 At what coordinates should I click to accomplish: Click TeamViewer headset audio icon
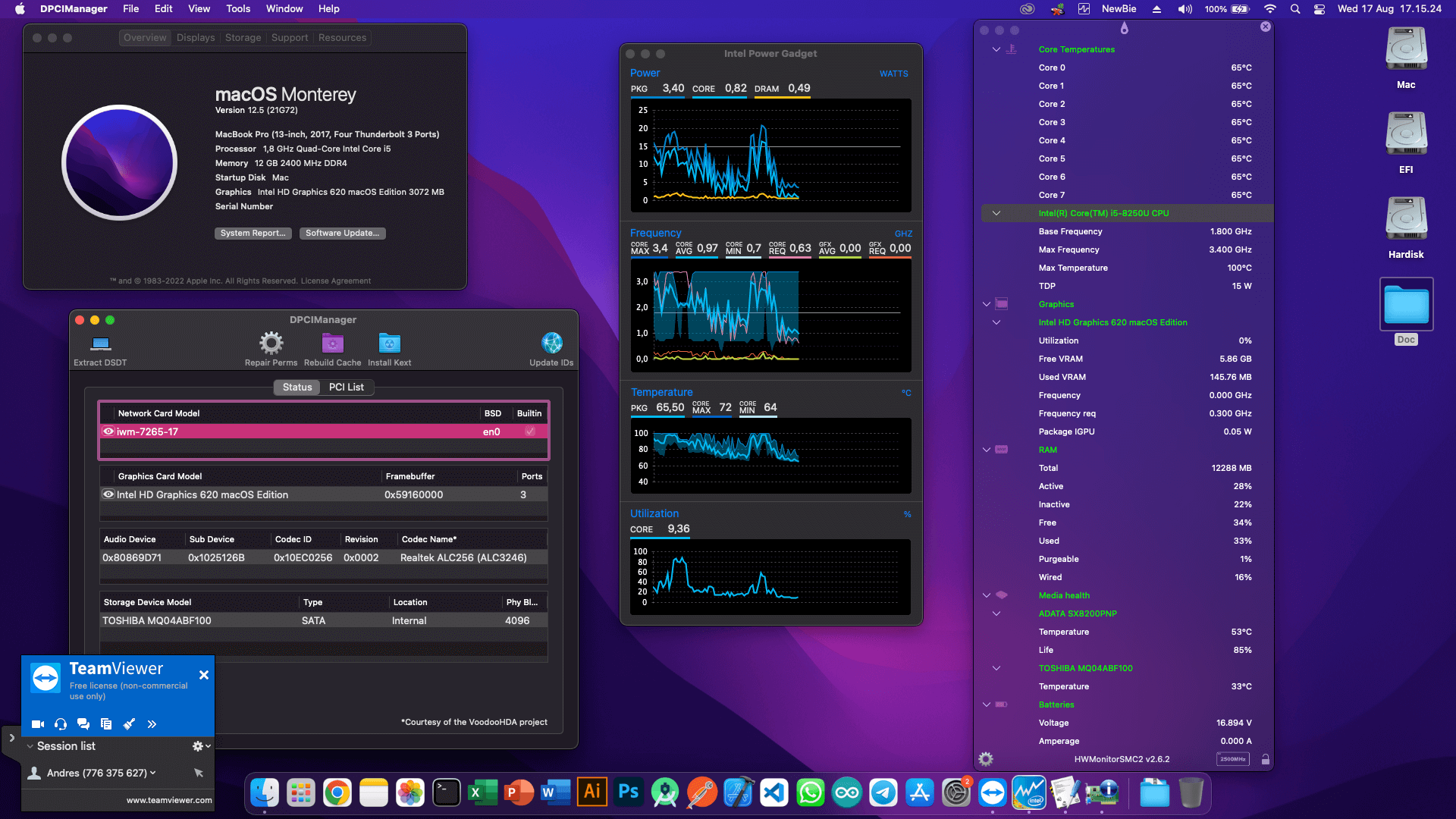[61, 724]
